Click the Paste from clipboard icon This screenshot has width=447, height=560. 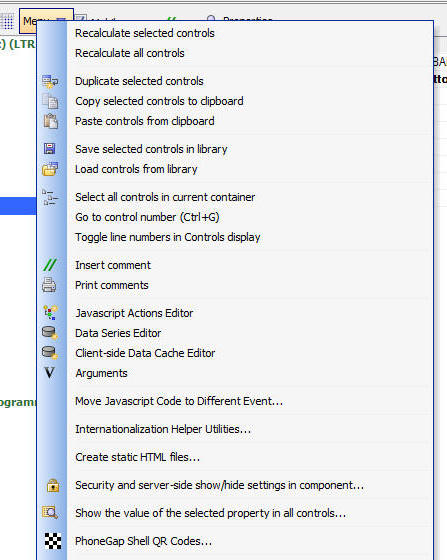(x=50, y=121)
